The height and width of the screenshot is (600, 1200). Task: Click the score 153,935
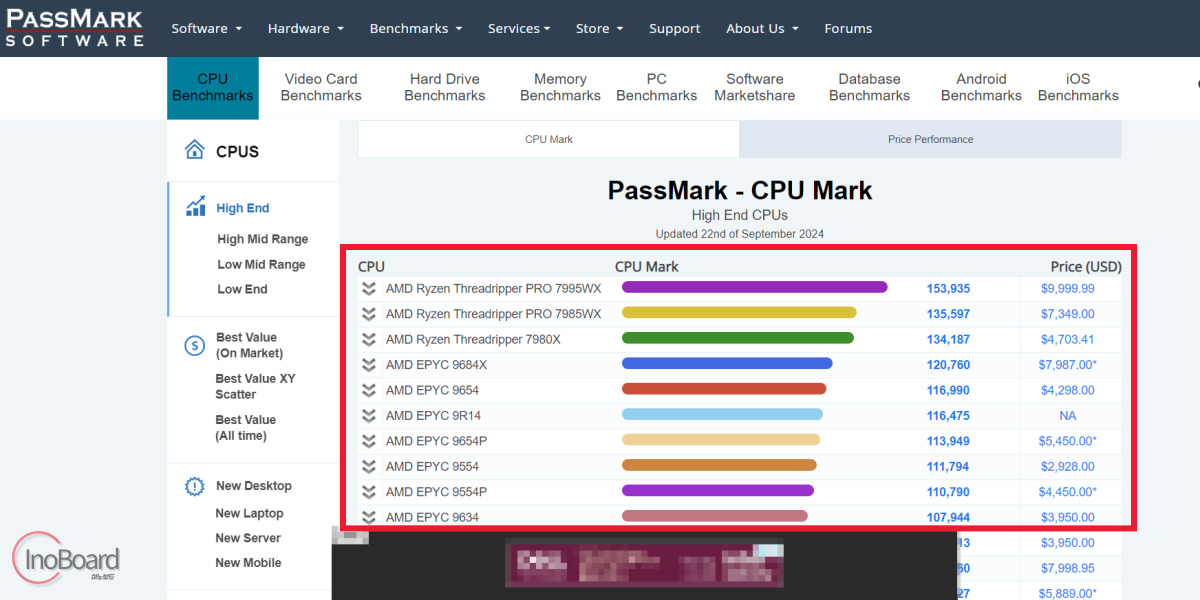(948, 289)
